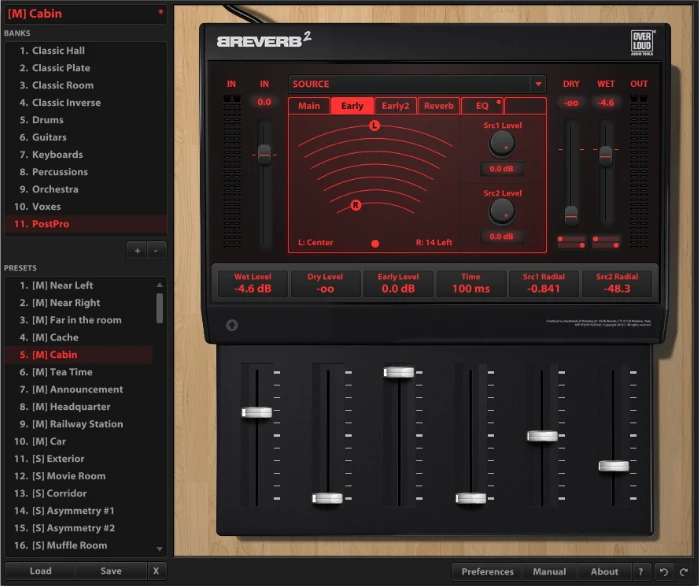Switch to the Reverb tab
Viewport: 699px width, 586px height.
(x=438, y=106)
